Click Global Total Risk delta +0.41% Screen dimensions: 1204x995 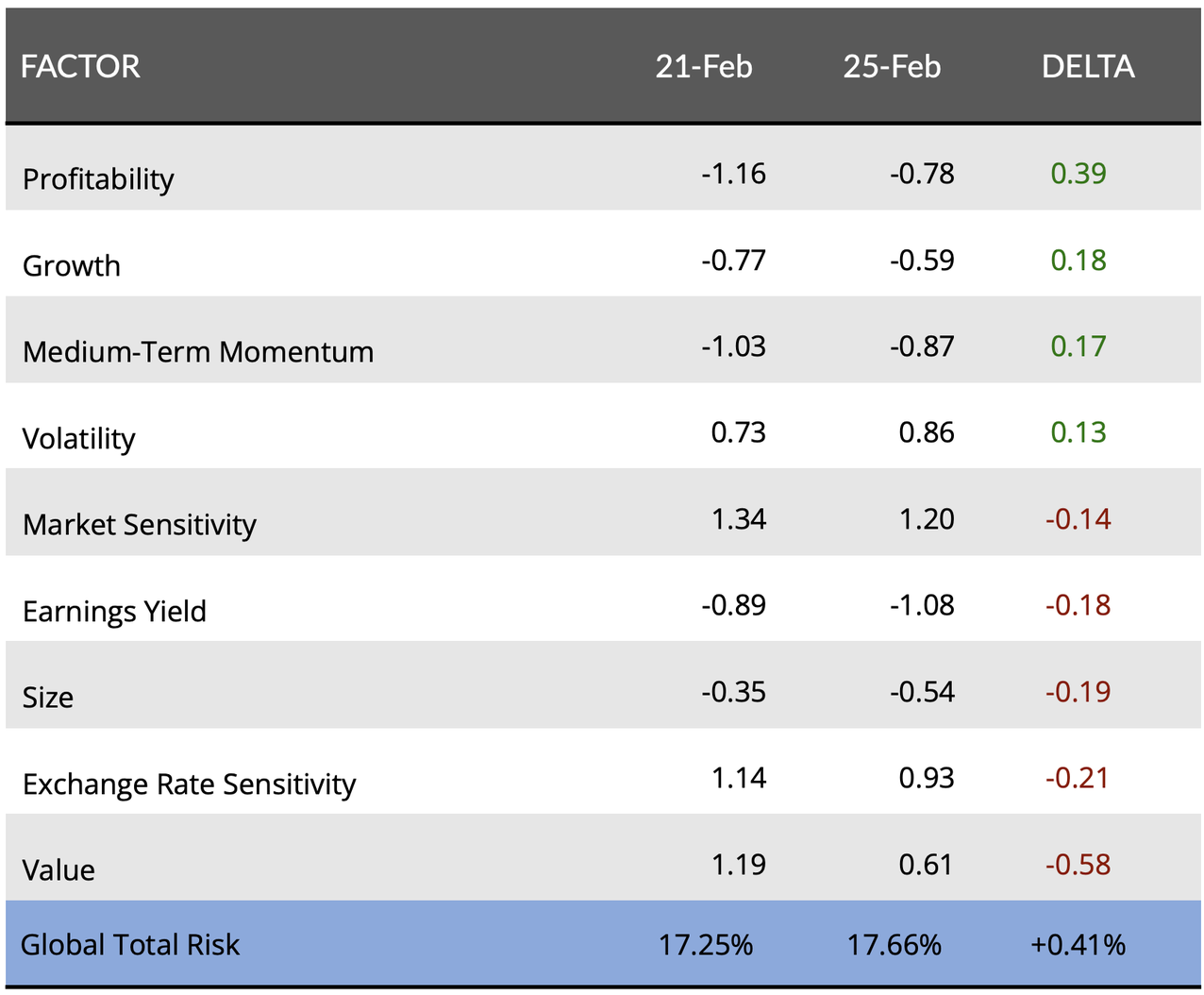(1079, 944)
